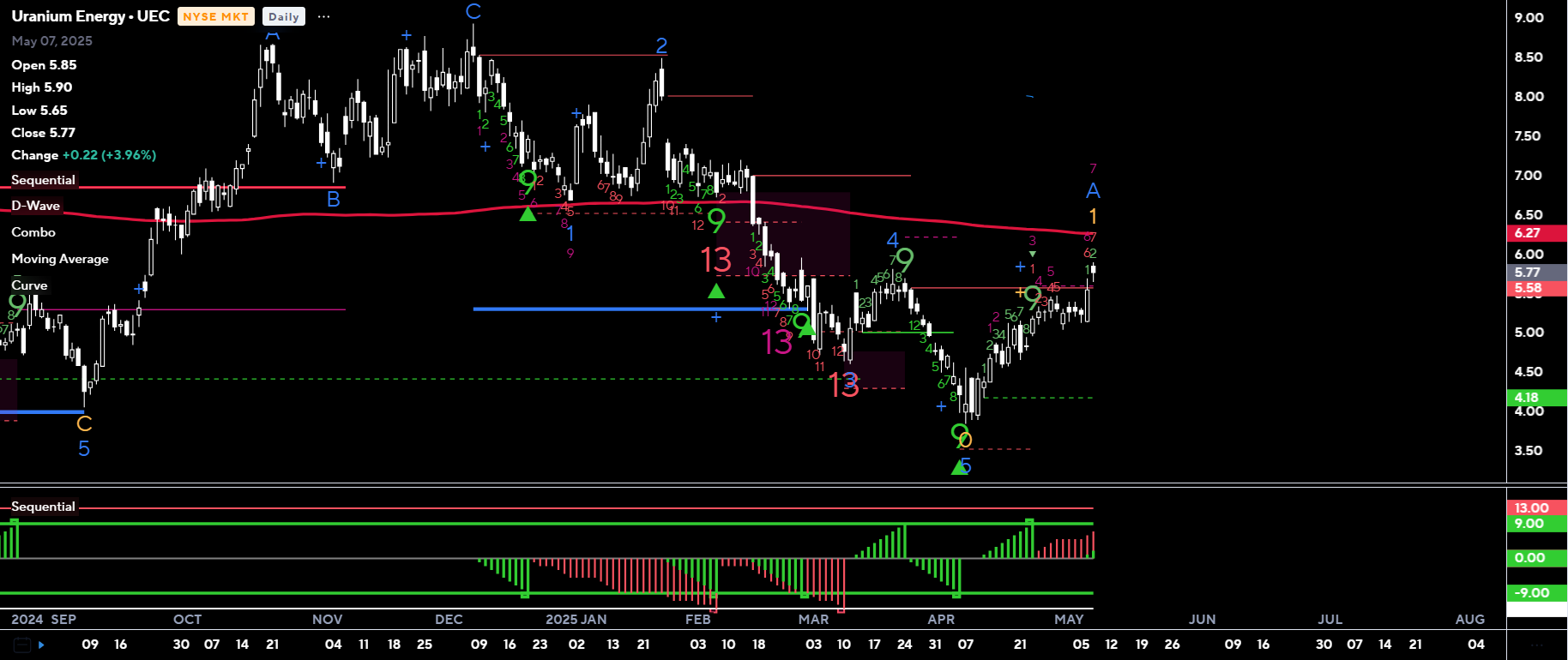Toggle the Sequential indicator label
The image size is (1568, 660).
point(43,180)
